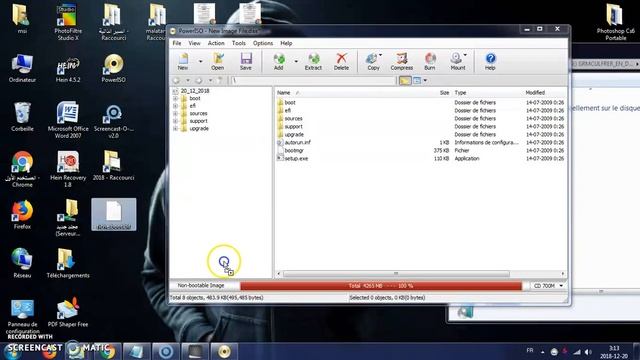This screenshot has width=640, height=360.
Task: Select the Microsoft Office Word 2007 icon
Action: (x=68, y=120)
